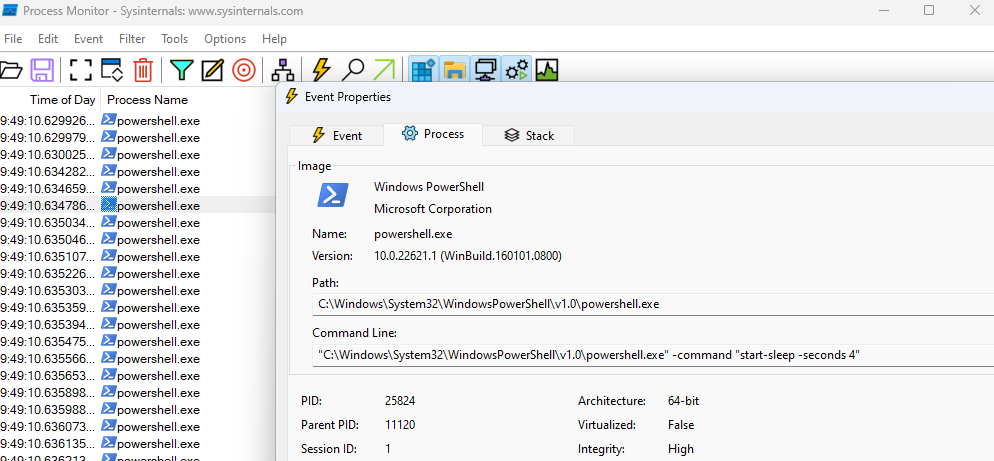Click PowerShell icon in the 9:49:10.634786 row

(x=109, y=205)
